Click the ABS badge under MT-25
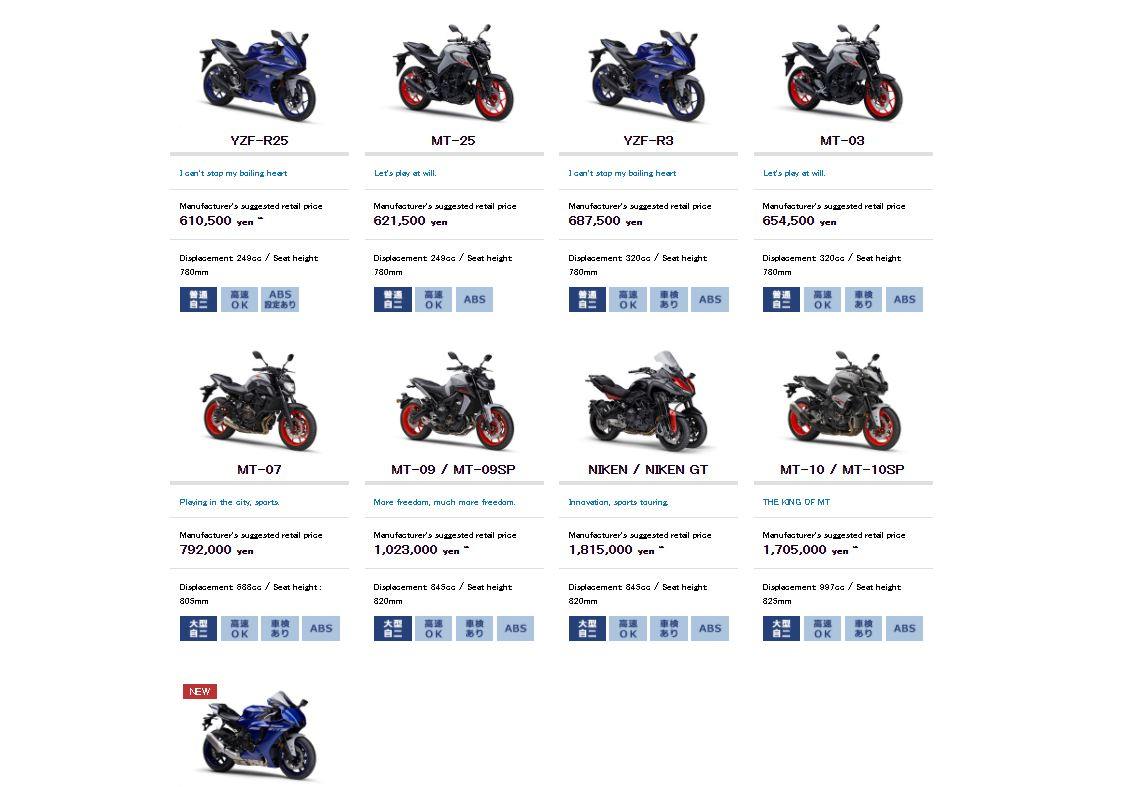 point(474,299)
